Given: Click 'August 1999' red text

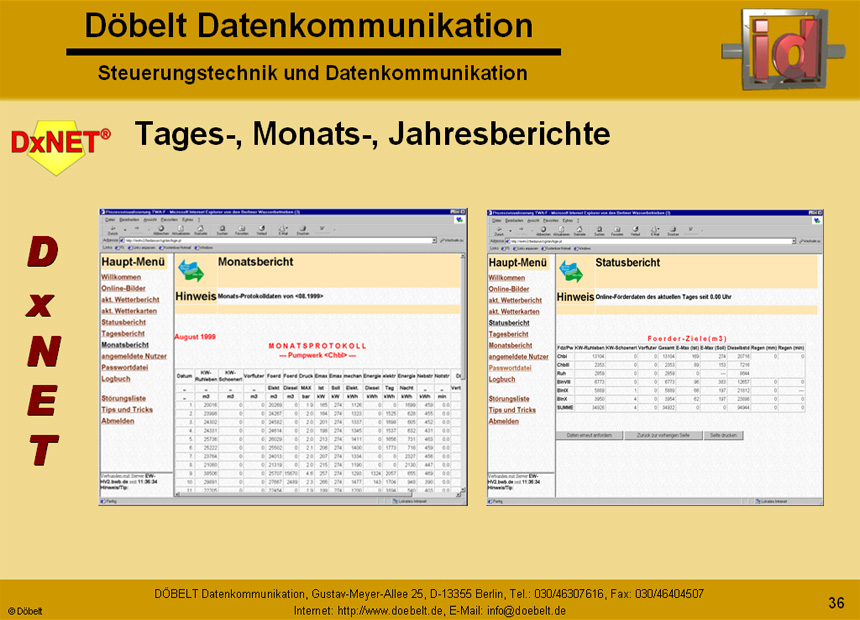Looking at the screenshot, I should (x=195, y=336).
